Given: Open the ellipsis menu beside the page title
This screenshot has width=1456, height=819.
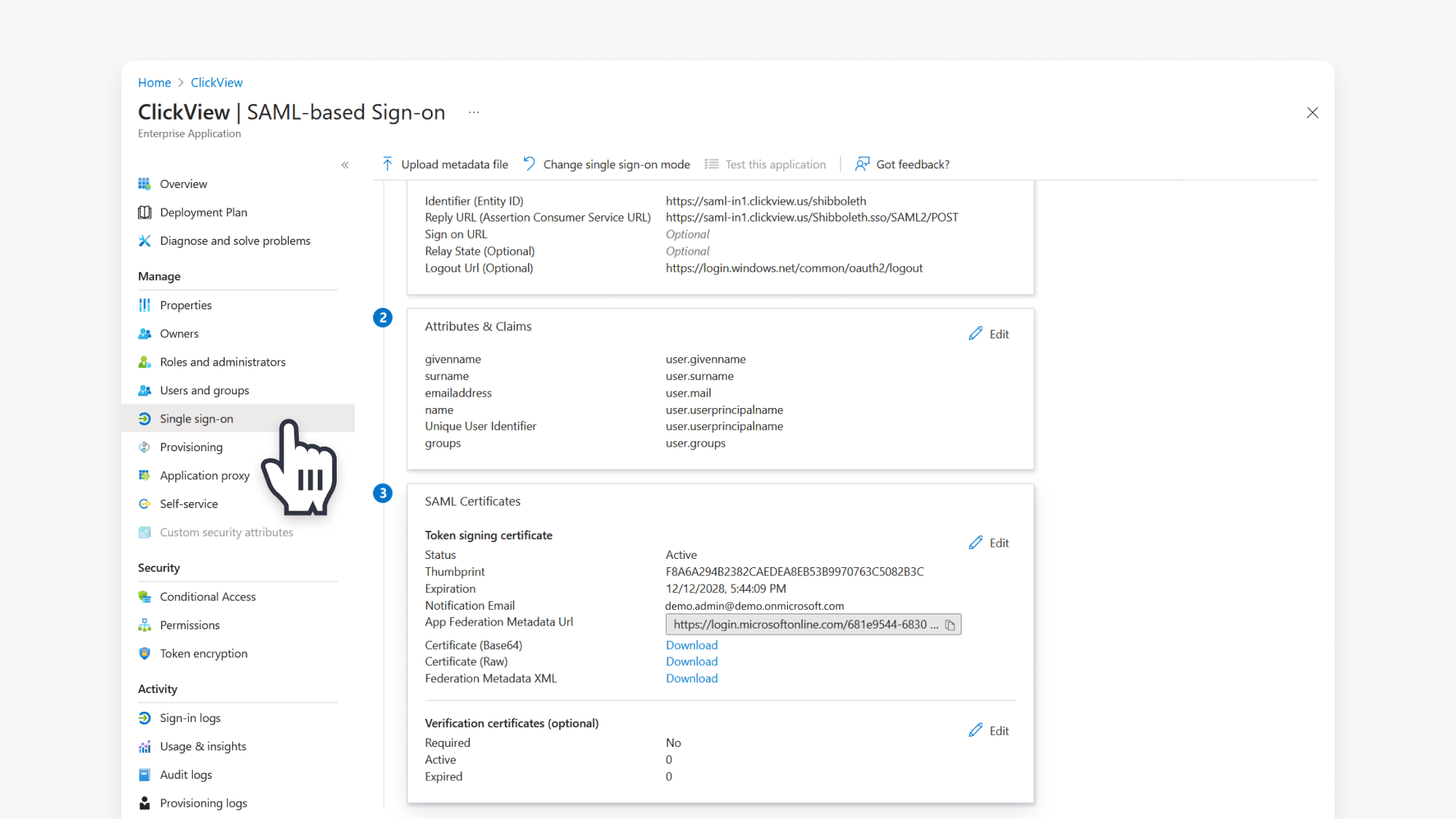Looking at the screenshot, I should click(x=473, y=111).
